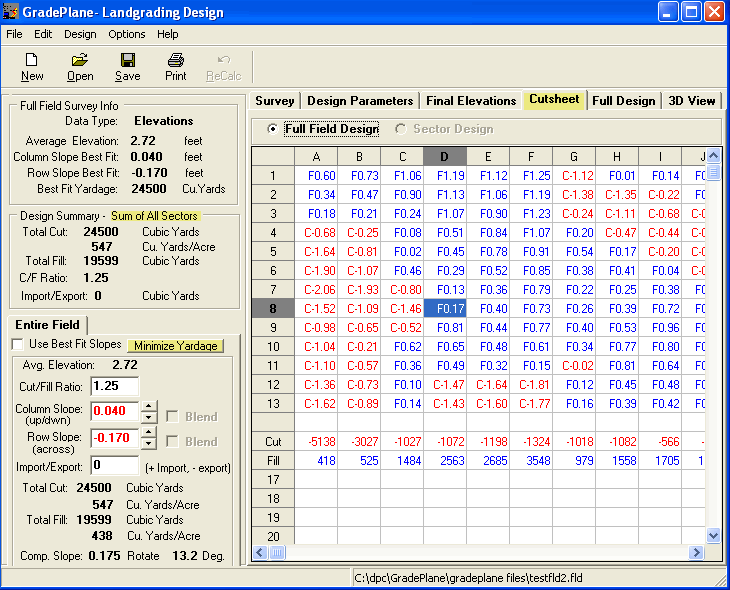Decrease Column Slope with down stepper
The height and width of the screenshot is (590, 730).
(x=149, y=418)
